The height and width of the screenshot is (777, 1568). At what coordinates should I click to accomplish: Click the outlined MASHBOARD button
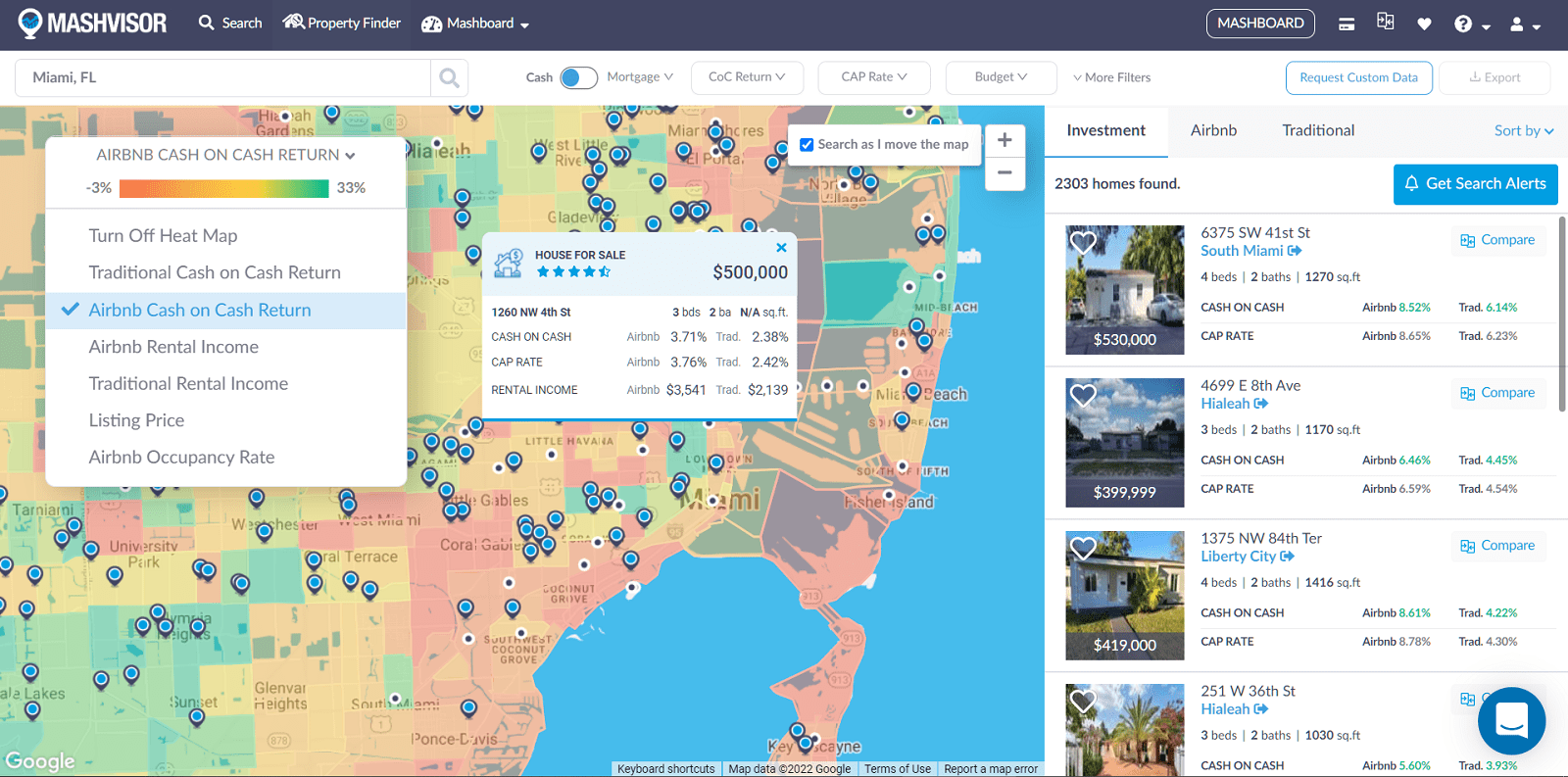[x=1260, y=23]
